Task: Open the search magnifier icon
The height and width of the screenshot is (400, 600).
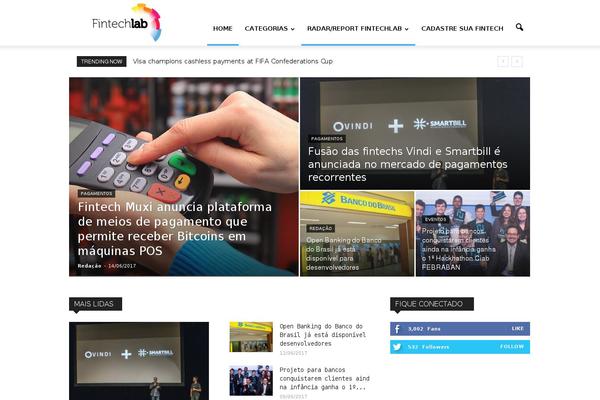Action: click(x=519, y=27)
